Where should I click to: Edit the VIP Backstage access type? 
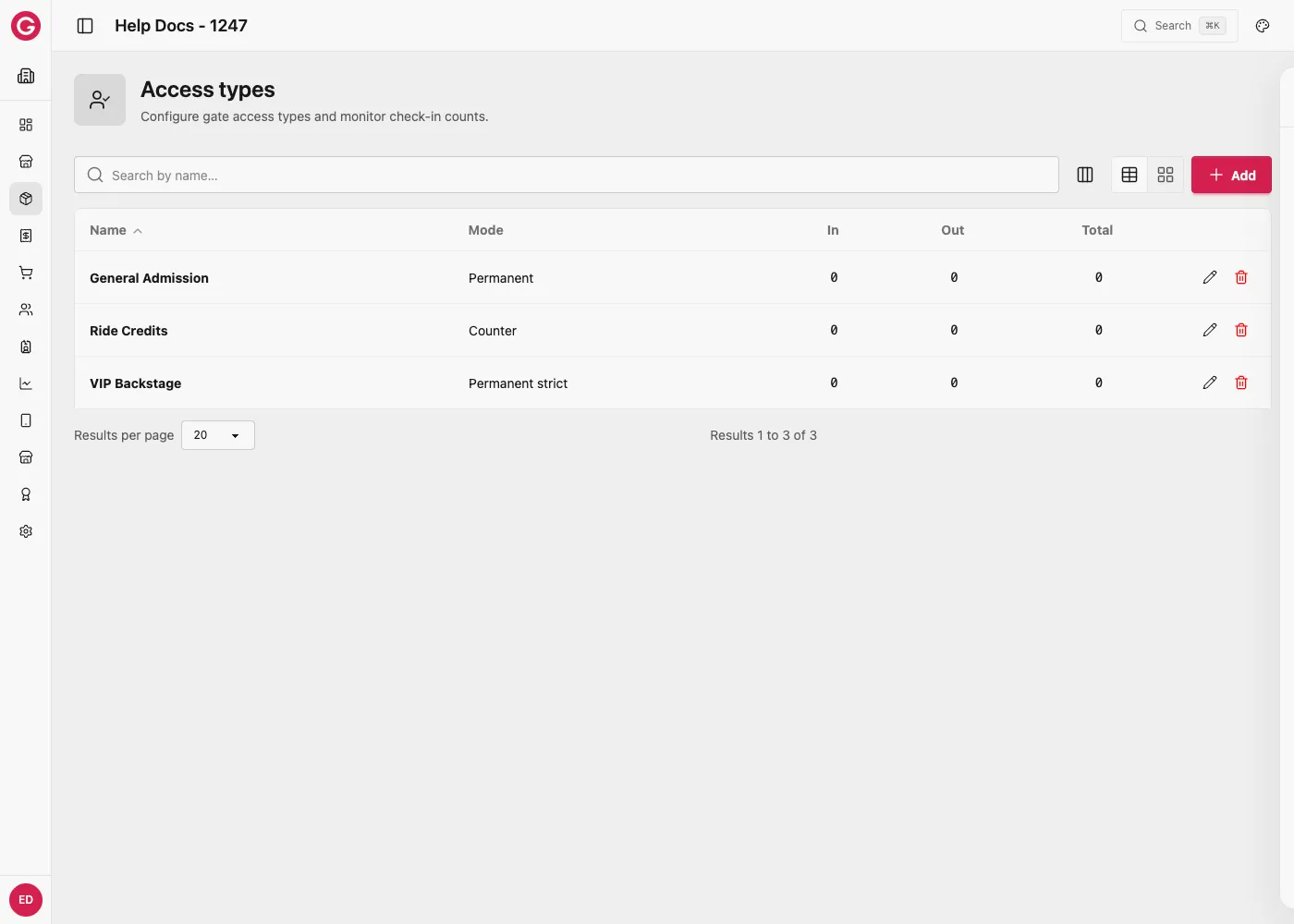click(x=1210, y=383)
